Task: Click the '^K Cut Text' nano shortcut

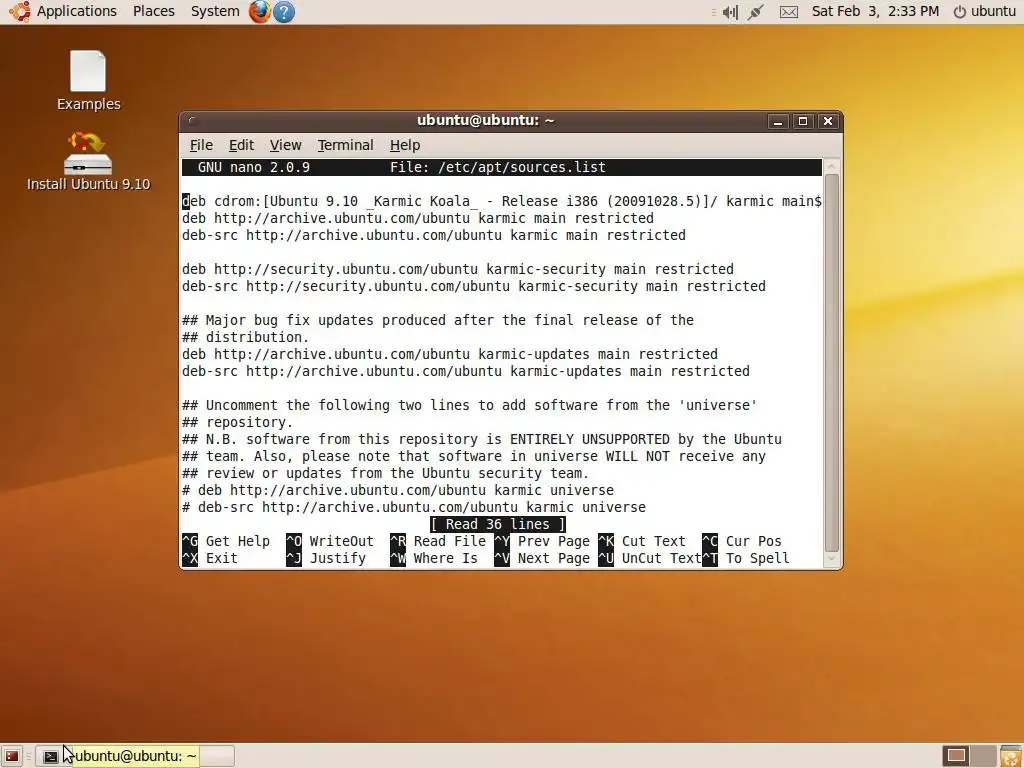Action: coord(642,541)
